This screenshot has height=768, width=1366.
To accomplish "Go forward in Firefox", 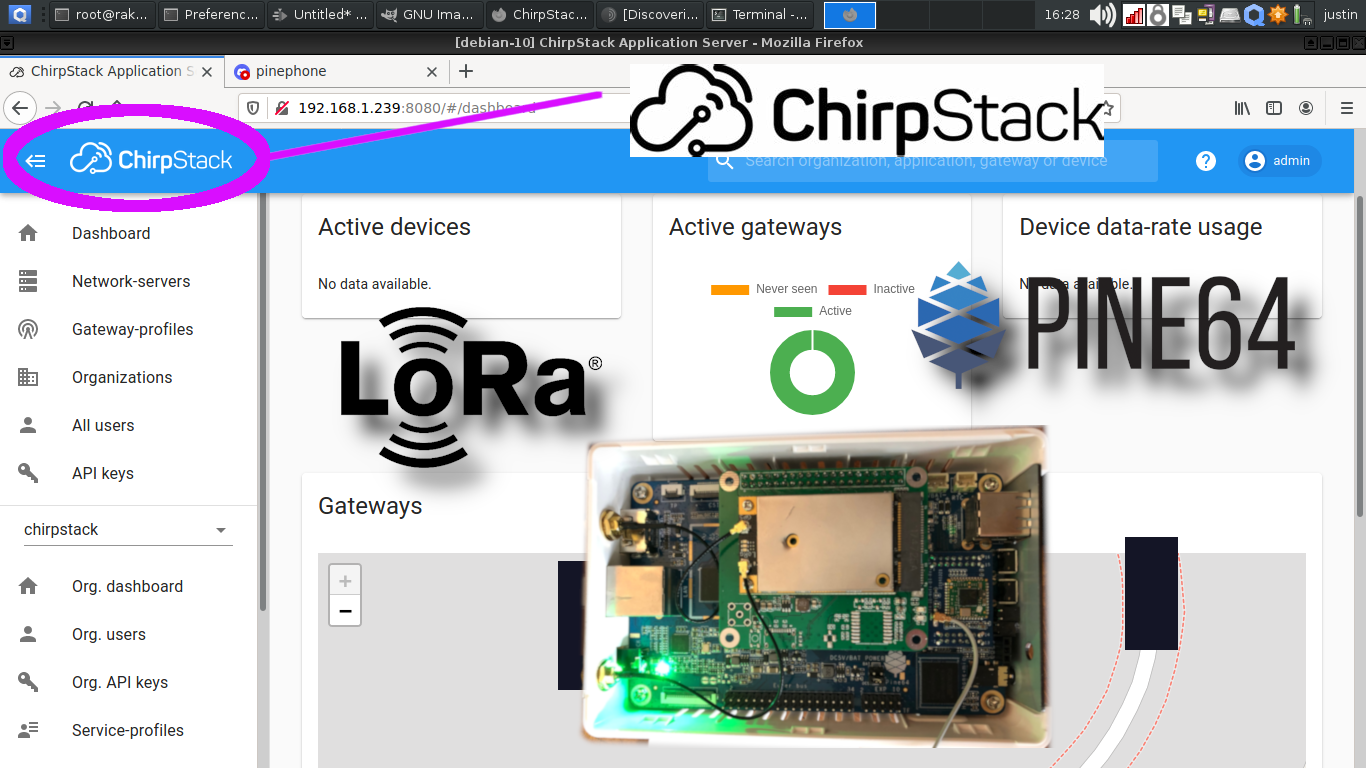I will [x=53, y=108].
